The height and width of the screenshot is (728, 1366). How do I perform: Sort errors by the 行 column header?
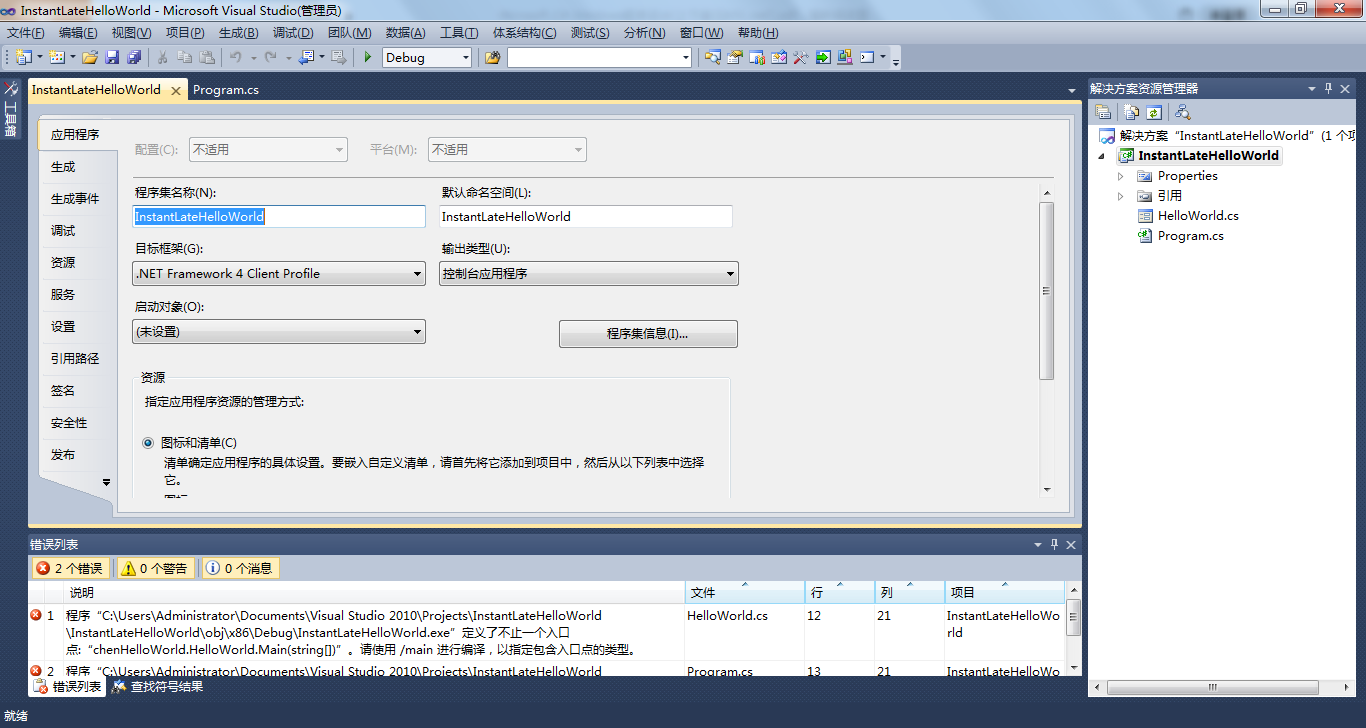(x=839, y=593)
